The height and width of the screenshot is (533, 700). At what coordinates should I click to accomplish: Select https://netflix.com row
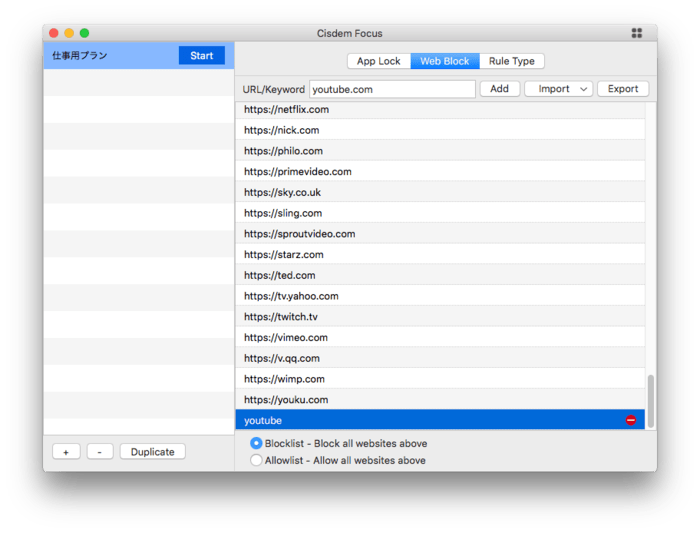(440, 110)
